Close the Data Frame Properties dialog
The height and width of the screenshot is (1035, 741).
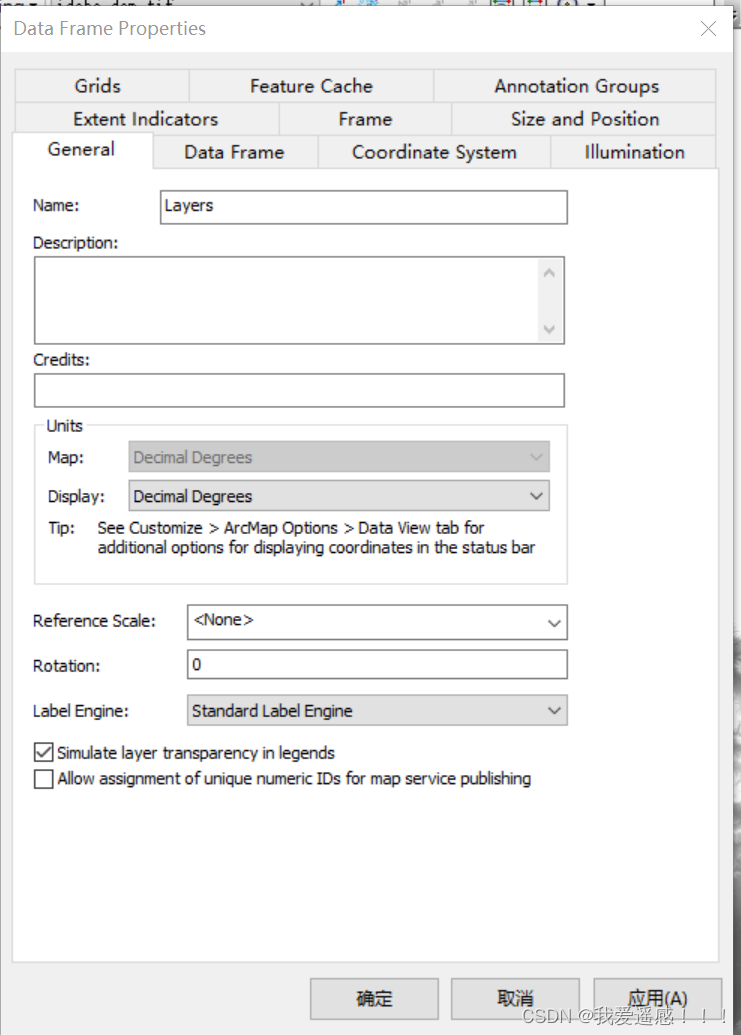click(708, 28)
